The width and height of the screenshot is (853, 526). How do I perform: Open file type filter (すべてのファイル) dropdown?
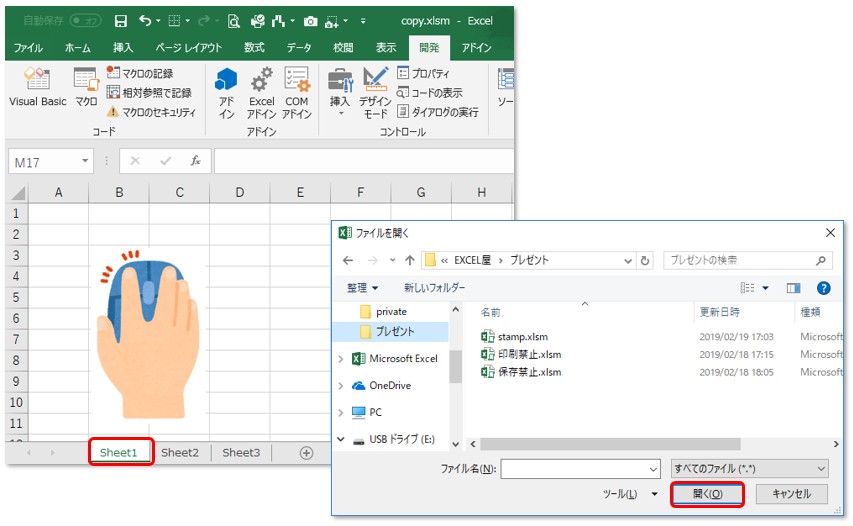click(750, 468)
